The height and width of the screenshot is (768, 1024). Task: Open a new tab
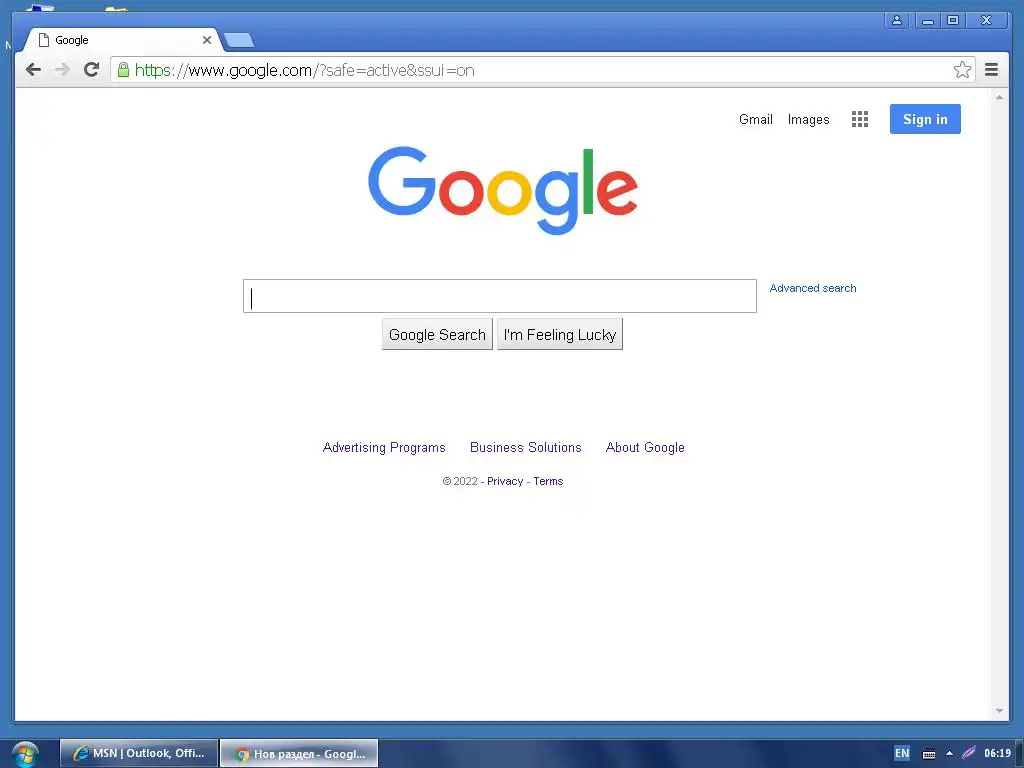tap(239, 40)
